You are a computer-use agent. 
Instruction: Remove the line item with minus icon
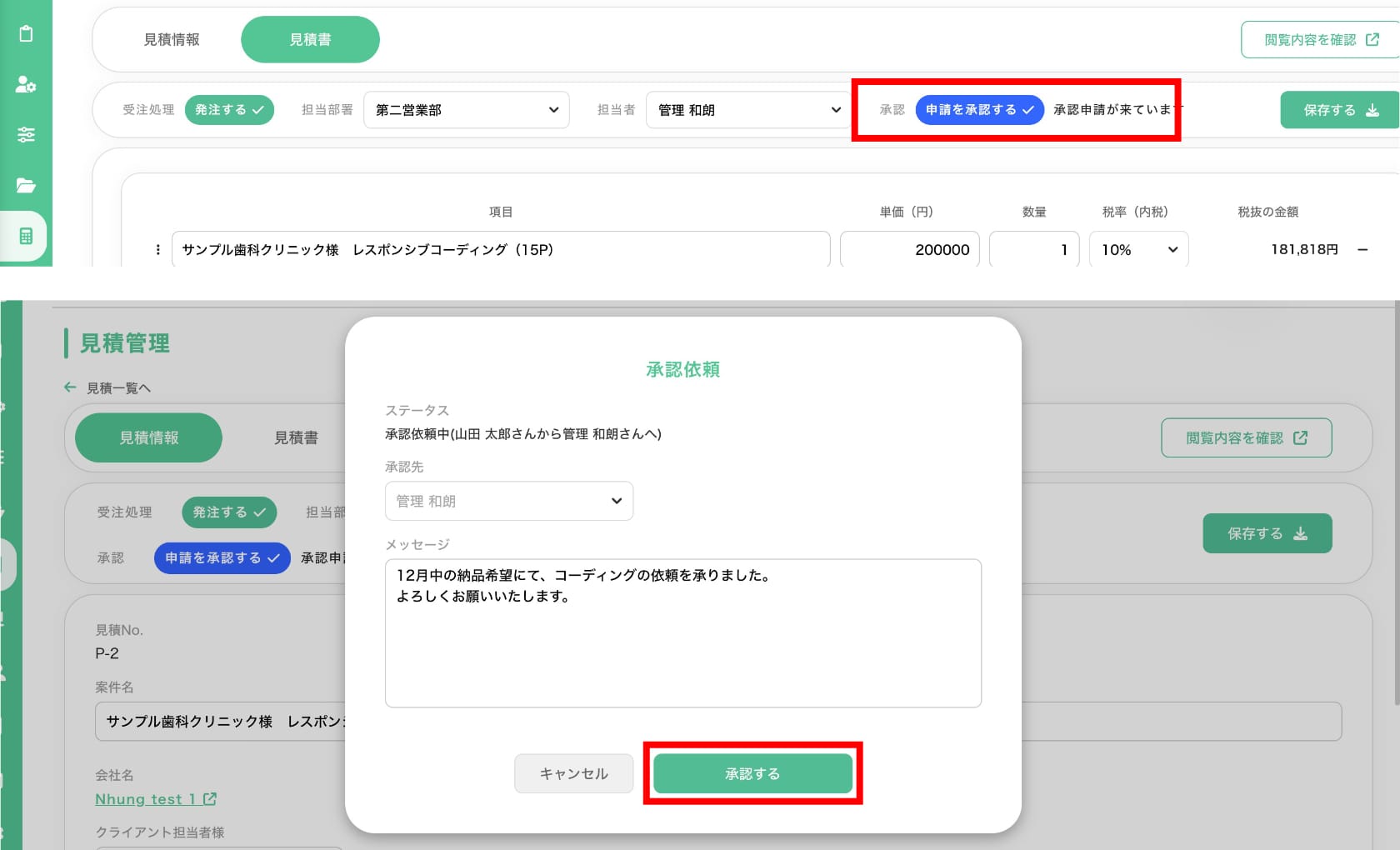pyautogui.click(x=1362, y=249)
